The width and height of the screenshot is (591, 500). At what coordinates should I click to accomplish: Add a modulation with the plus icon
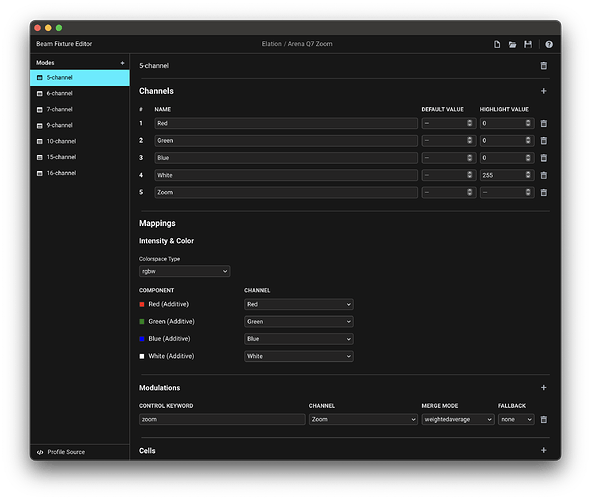pyautogui.click(x=544, y=387)
